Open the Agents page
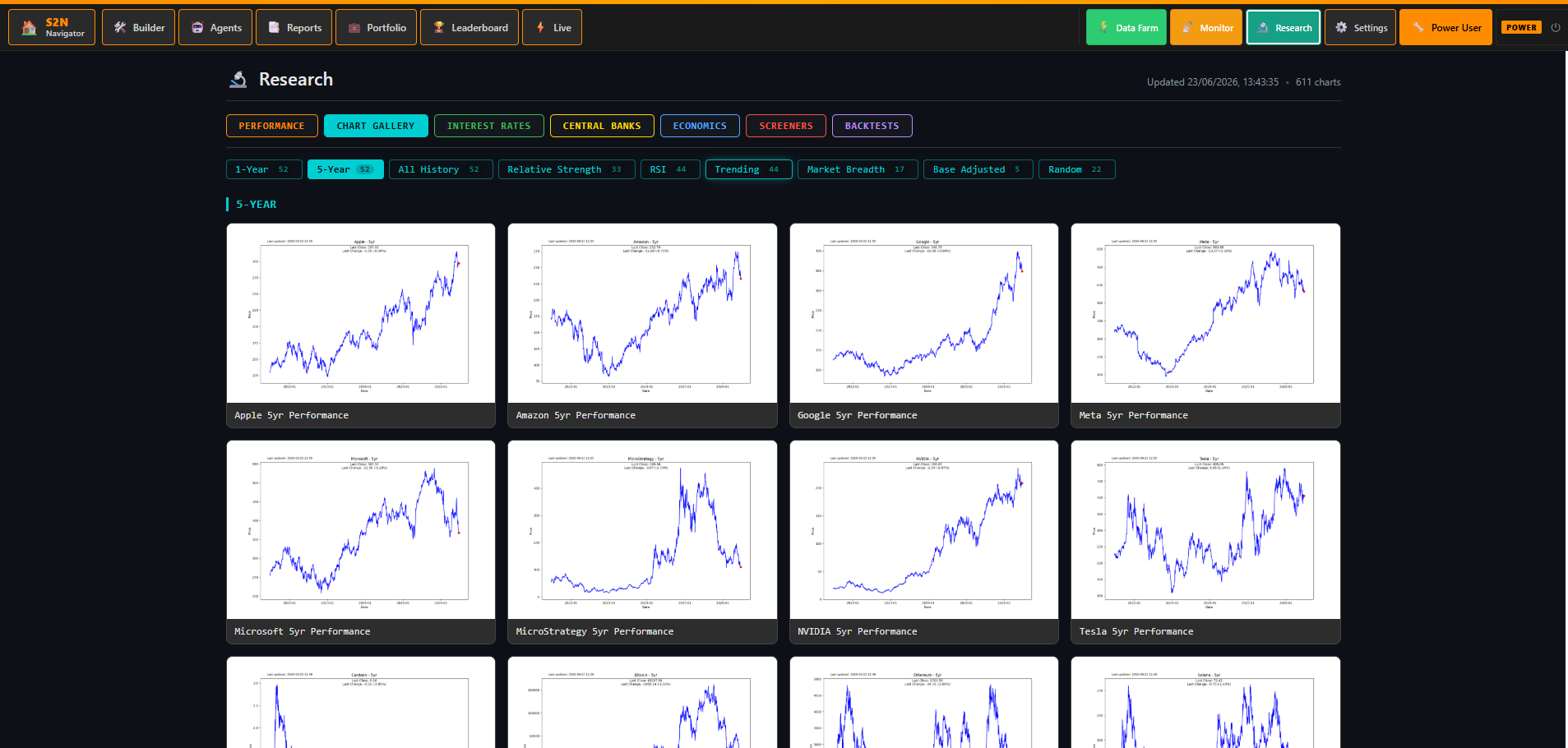This screenshot has width=1568, height=748. tap(215, 27)
